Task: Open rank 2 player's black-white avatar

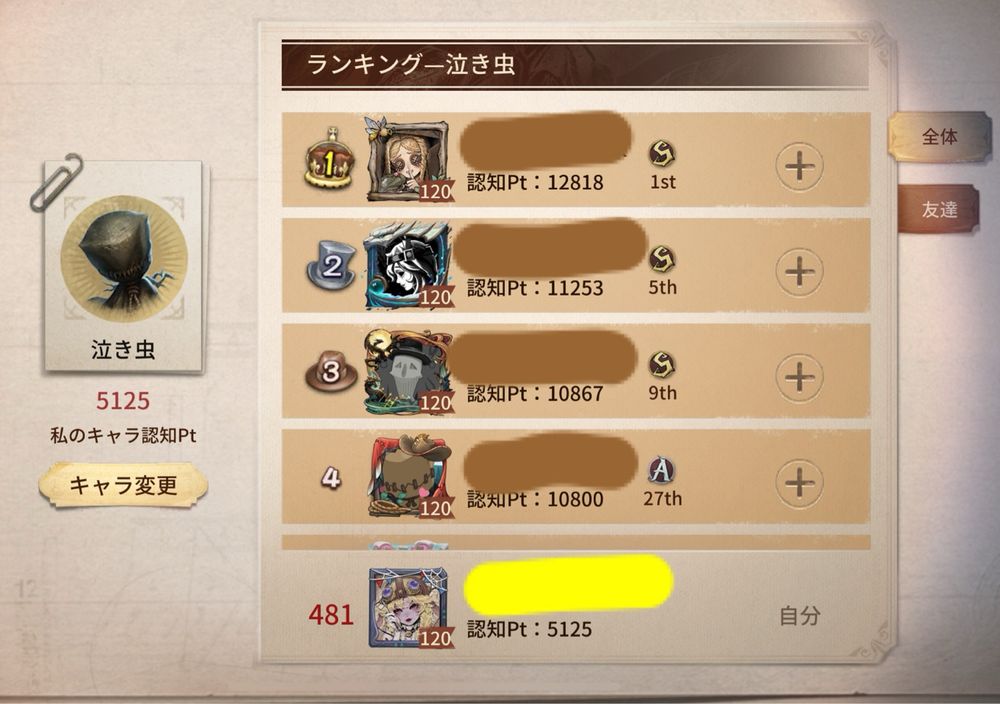Action: [x=408, y=265]
